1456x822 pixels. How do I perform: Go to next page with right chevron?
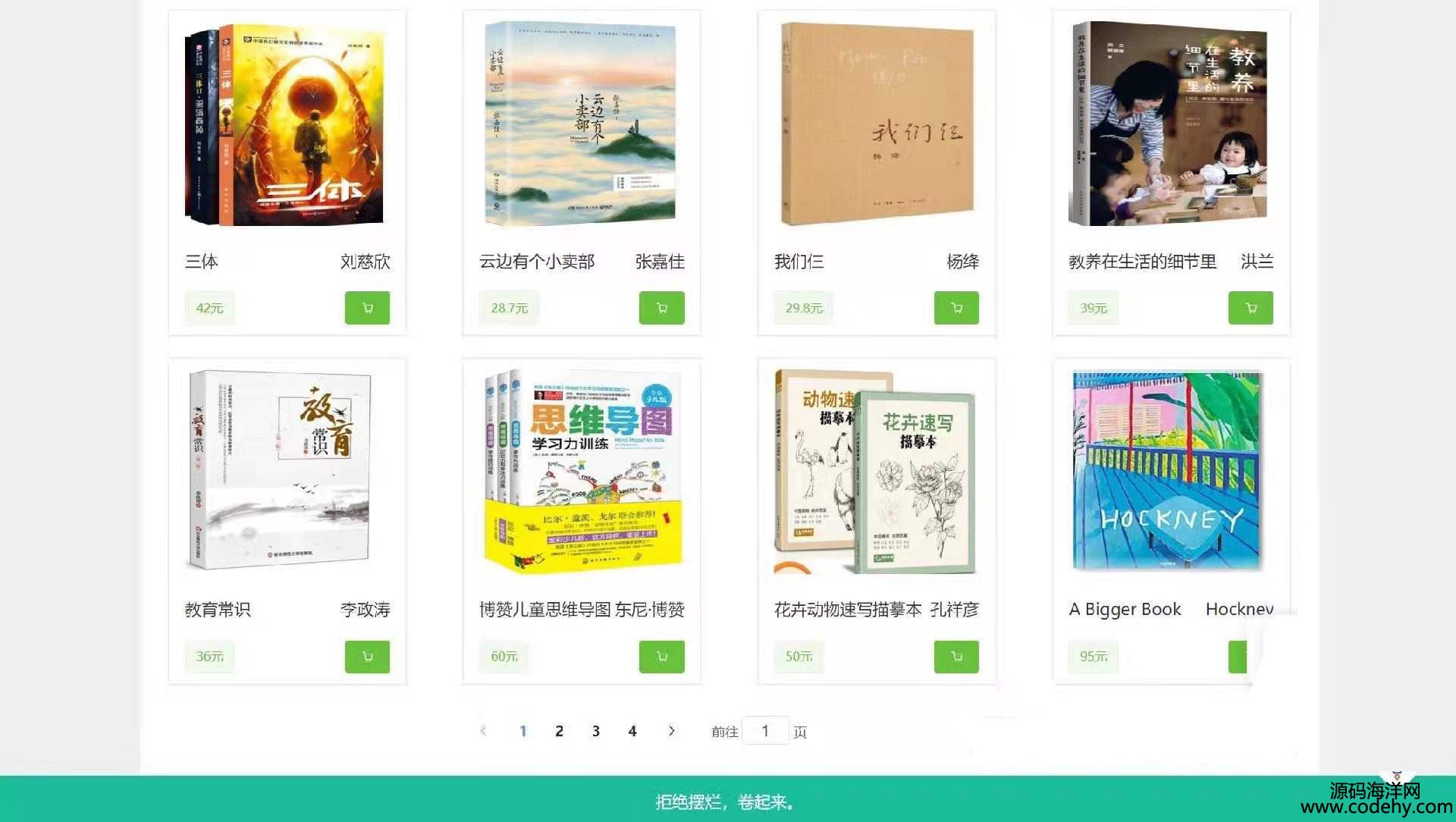tap(671, 731)
